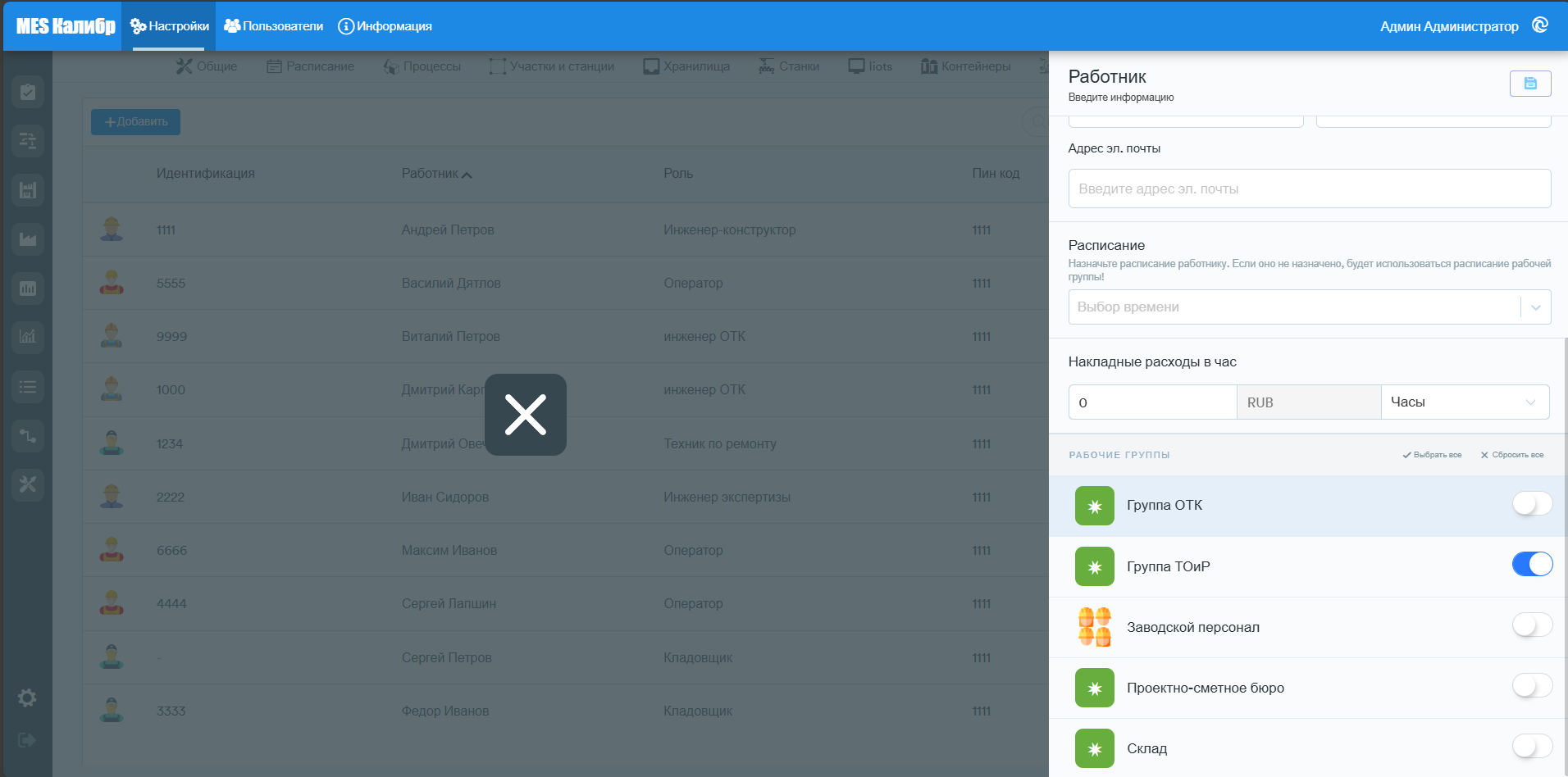Click the Сбросить все link
Viewport: 1568px width, 777px height.
[1512, 455]
